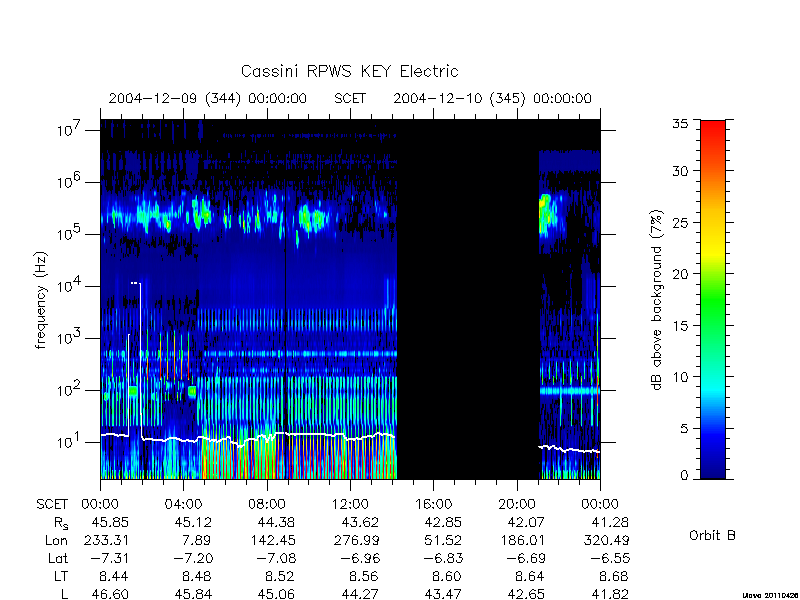Click the Lon value '276.99'

pyautogui.click(x=356, y=540)
